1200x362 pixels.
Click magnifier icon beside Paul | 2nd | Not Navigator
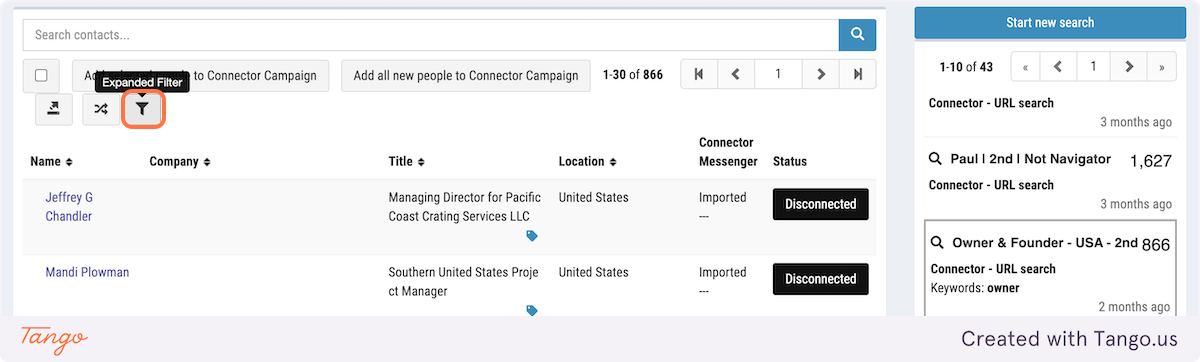pyautogui.click(x=936, y=159)
